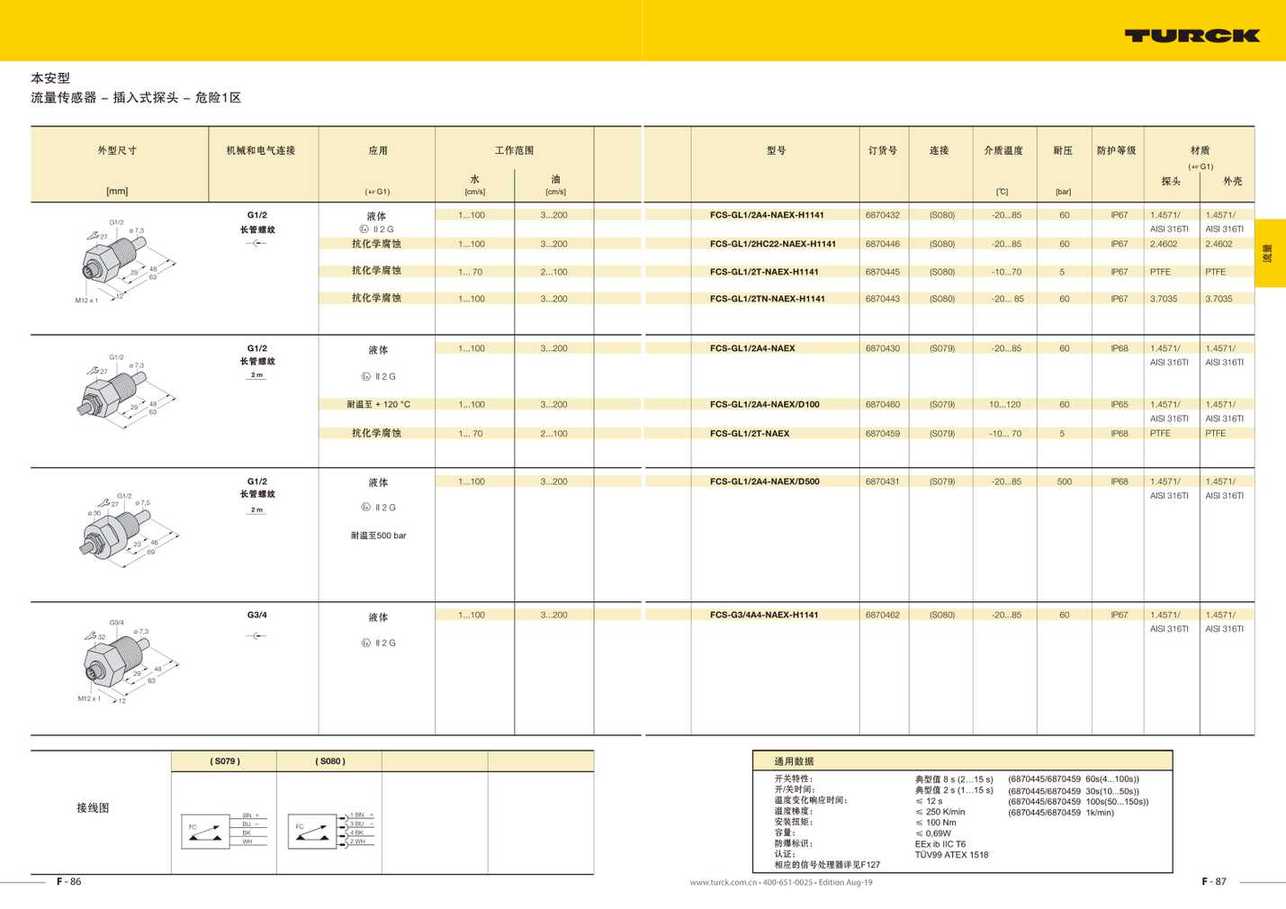Click the EEx ib IIC T6 marking
The height and width of the screenshot is (909, 1286).
click(940, 844)
